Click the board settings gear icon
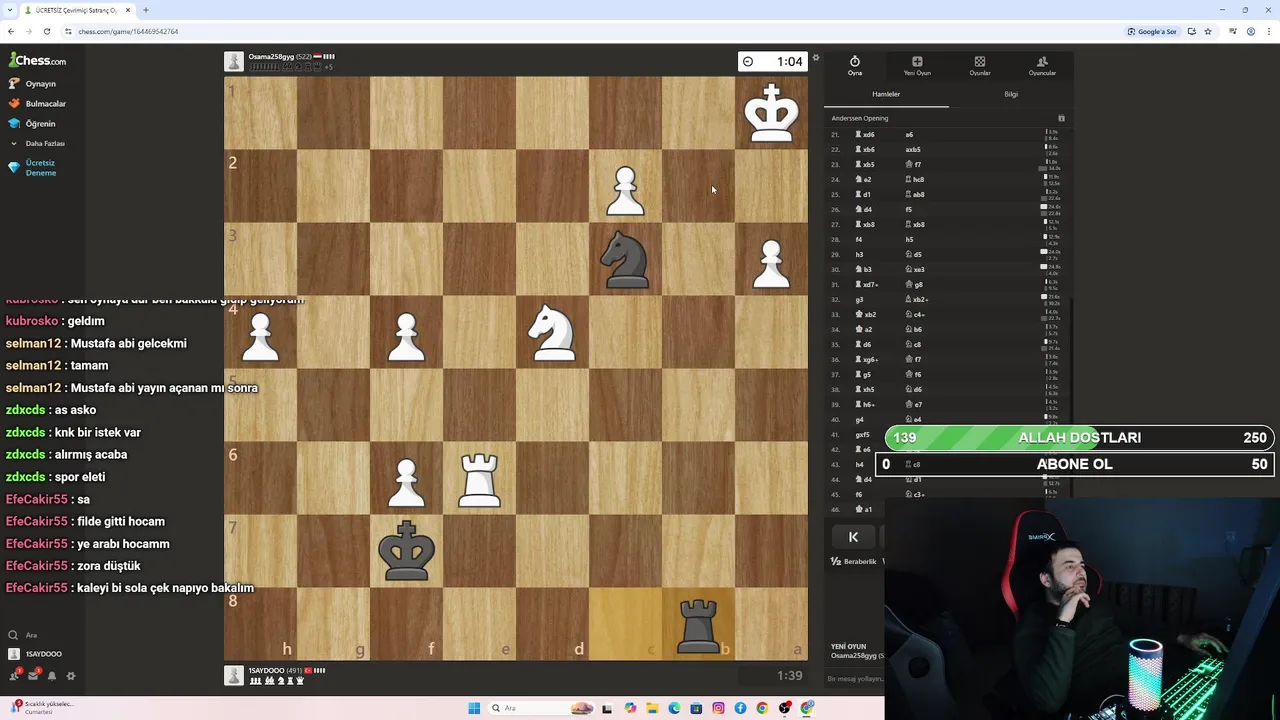The width and height of the screenshot is (1280, 720). 815,58
